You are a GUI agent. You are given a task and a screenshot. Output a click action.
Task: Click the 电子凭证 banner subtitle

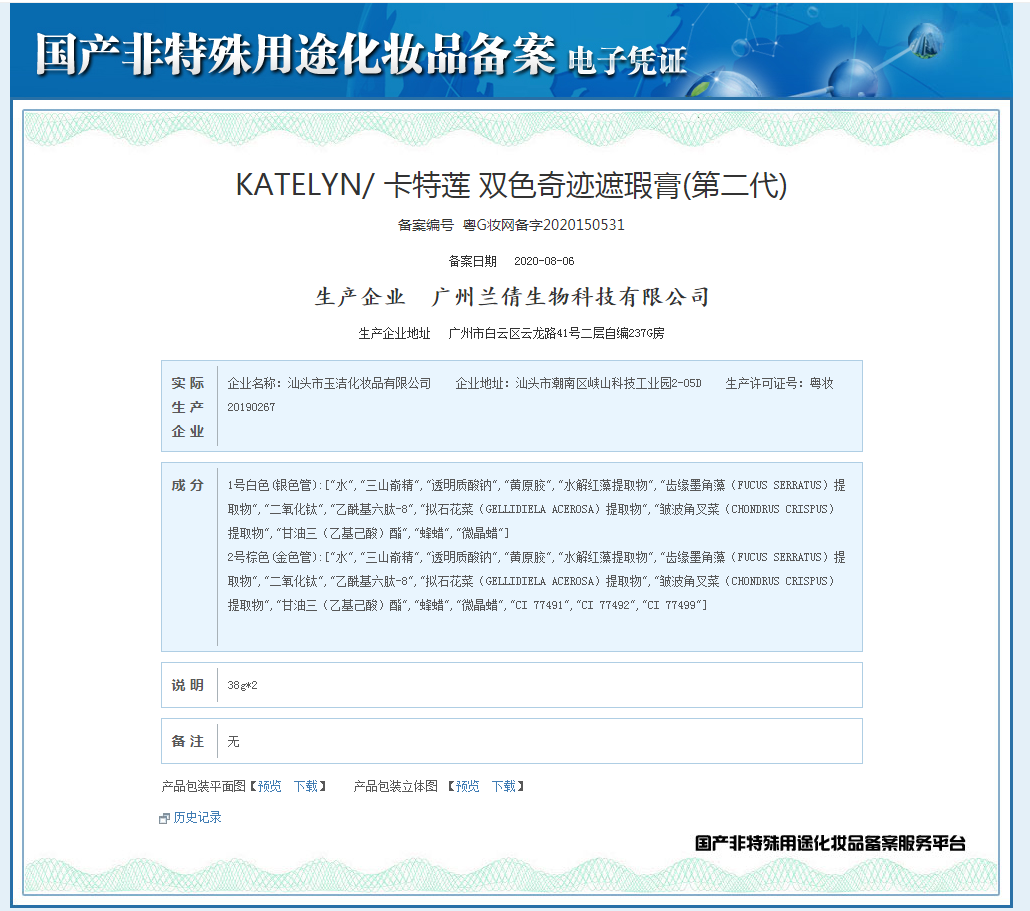coord(627,61)
